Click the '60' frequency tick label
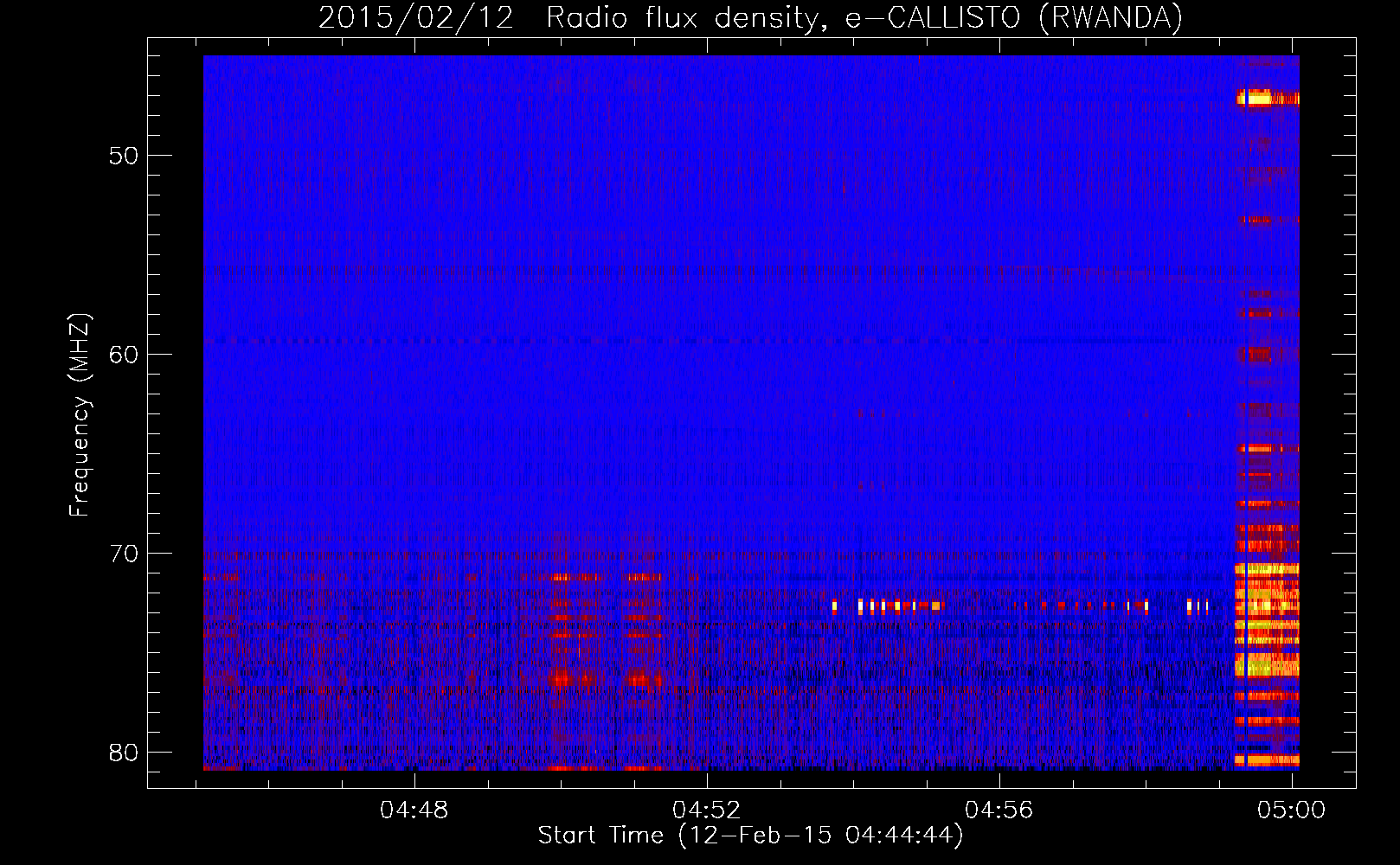The width and height of the screenshot is (1400, 865). tap(124, 355)
